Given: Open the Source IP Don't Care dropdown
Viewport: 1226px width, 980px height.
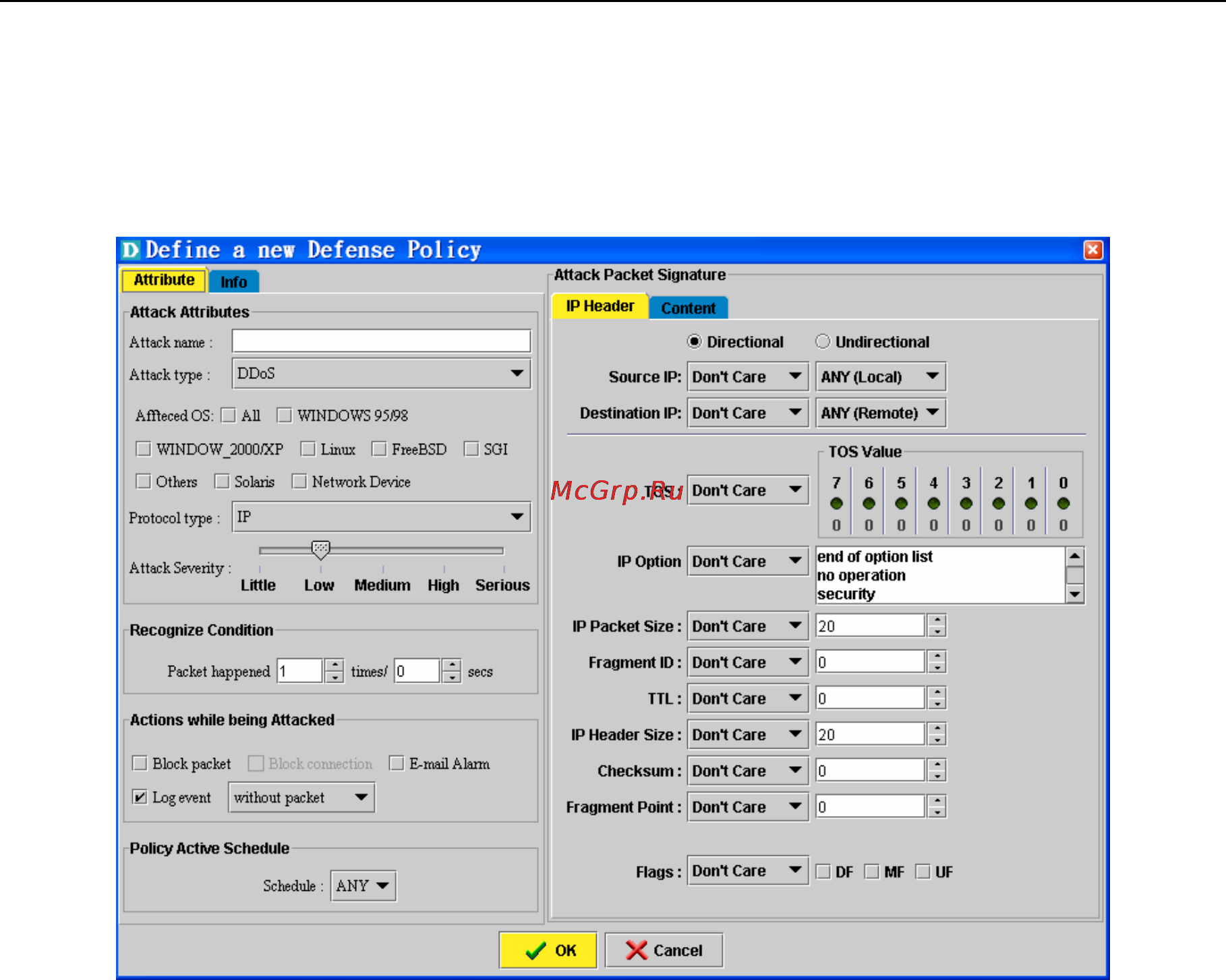Looking at the screenshot, I should pyautogui.click(x=748, y=376).
